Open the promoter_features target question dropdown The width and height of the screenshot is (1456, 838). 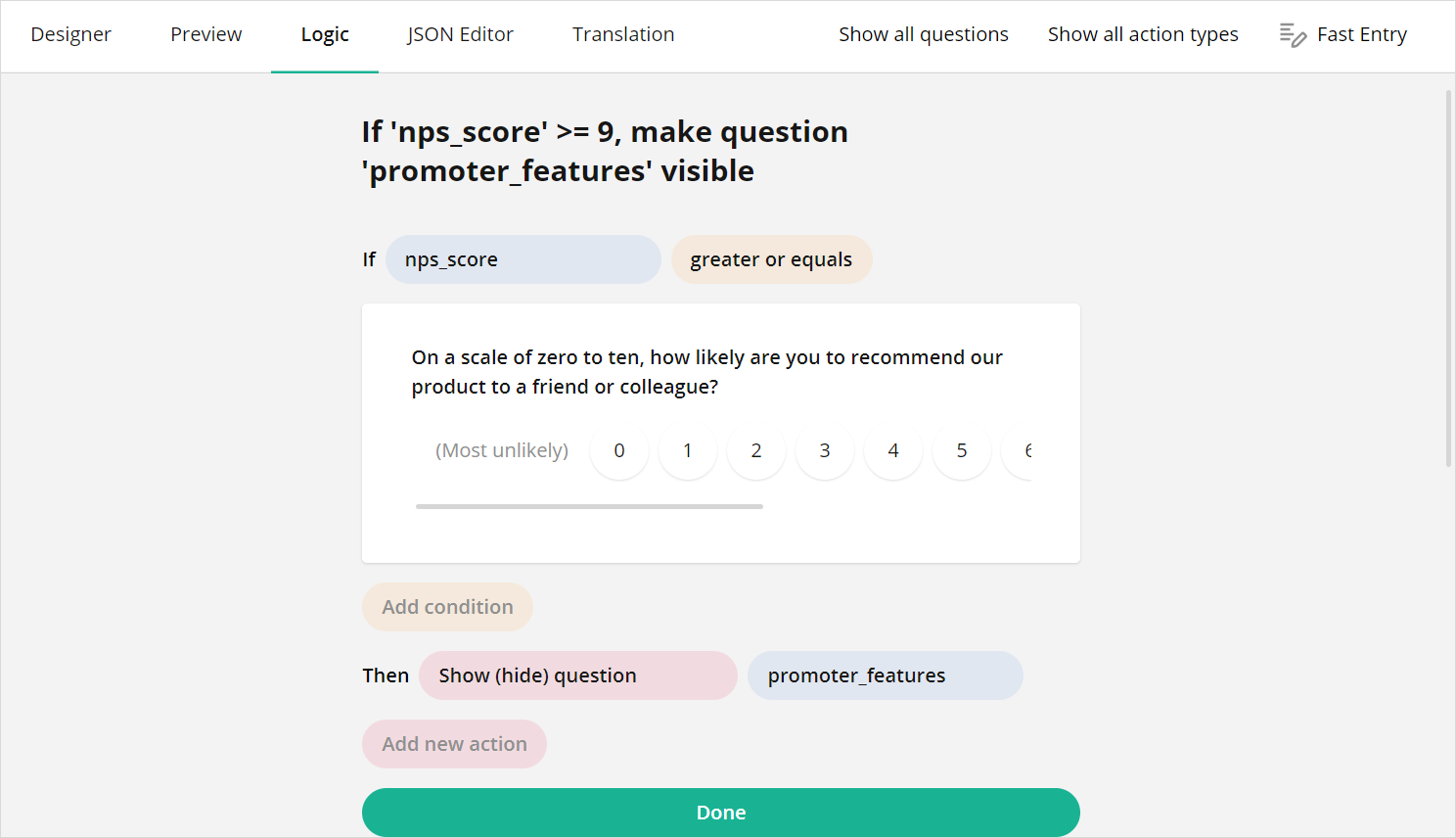tap(885, 675)
